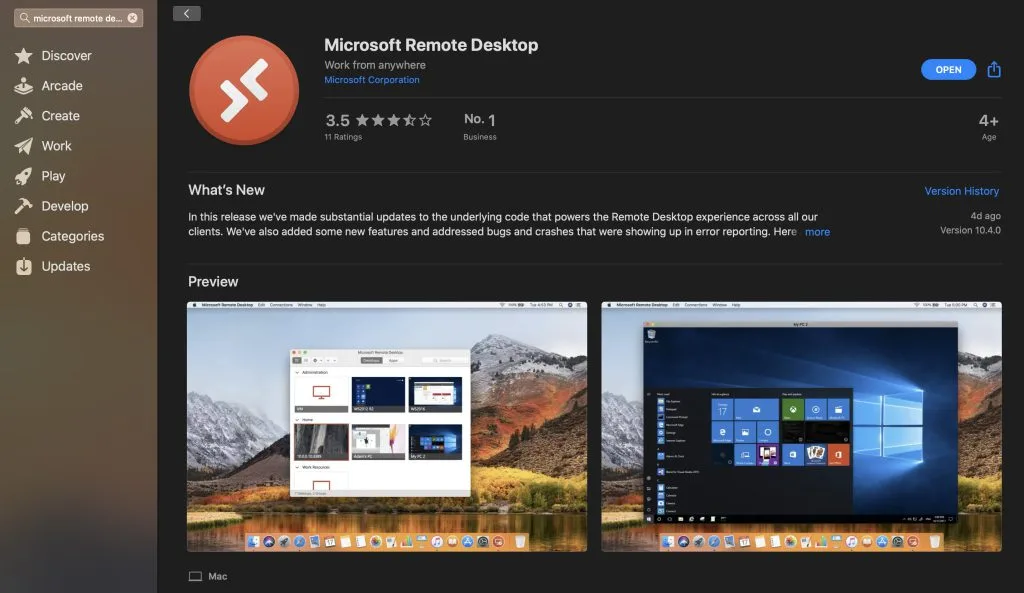The height and width of the screenshot is (593, 1024).
Task: Click the 4d ago text
Action: 985,216
